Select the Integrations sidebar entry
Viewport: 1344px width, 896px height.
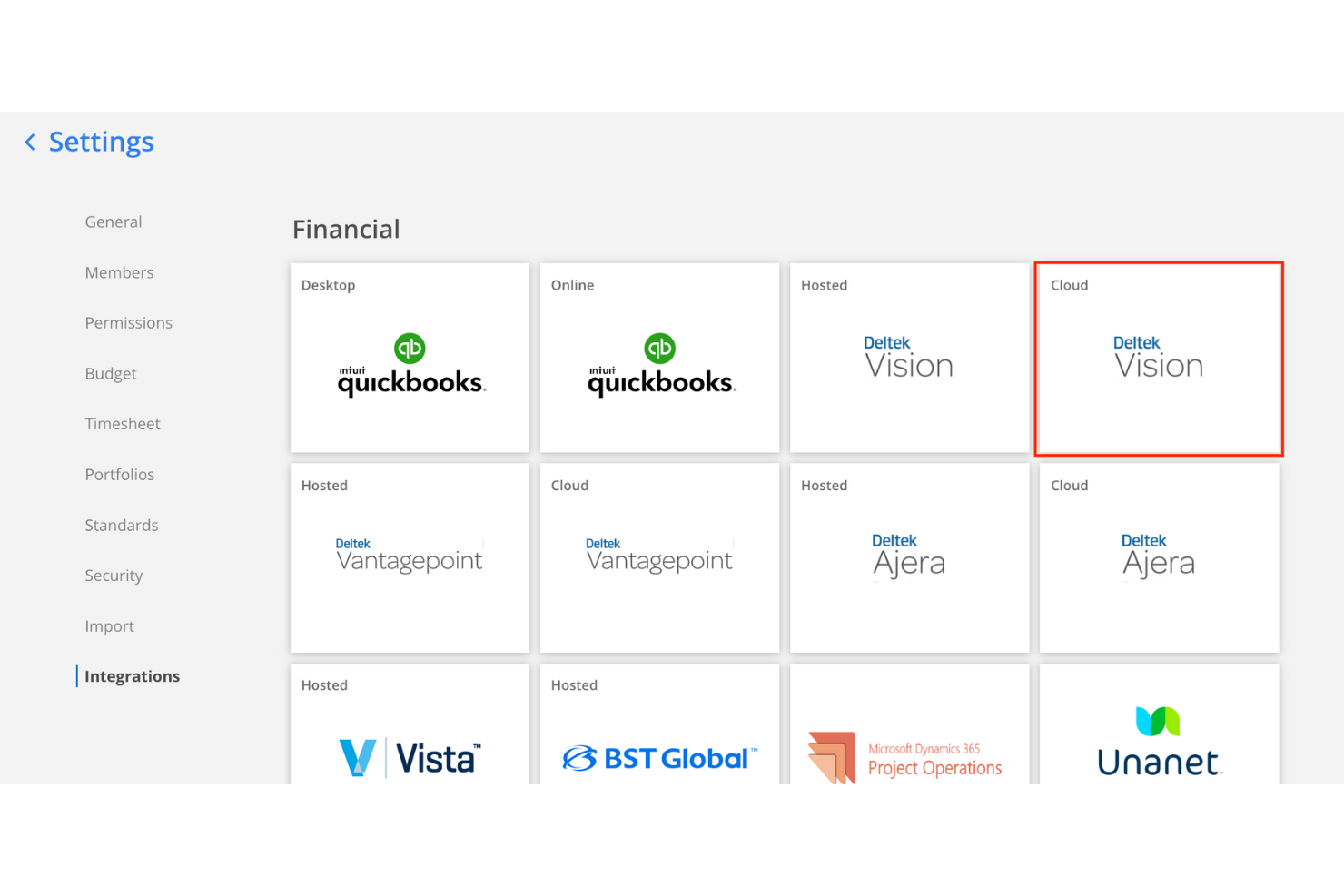(x=132, y=675)
